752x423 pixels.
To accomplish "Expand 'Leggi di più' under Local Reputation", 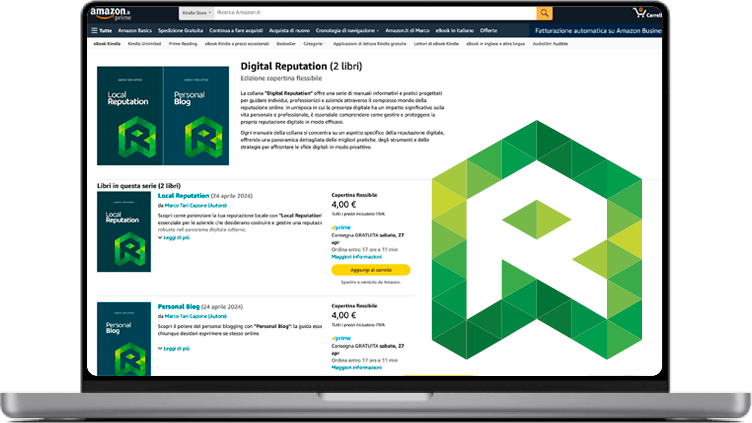I will [x=176, y=238].
